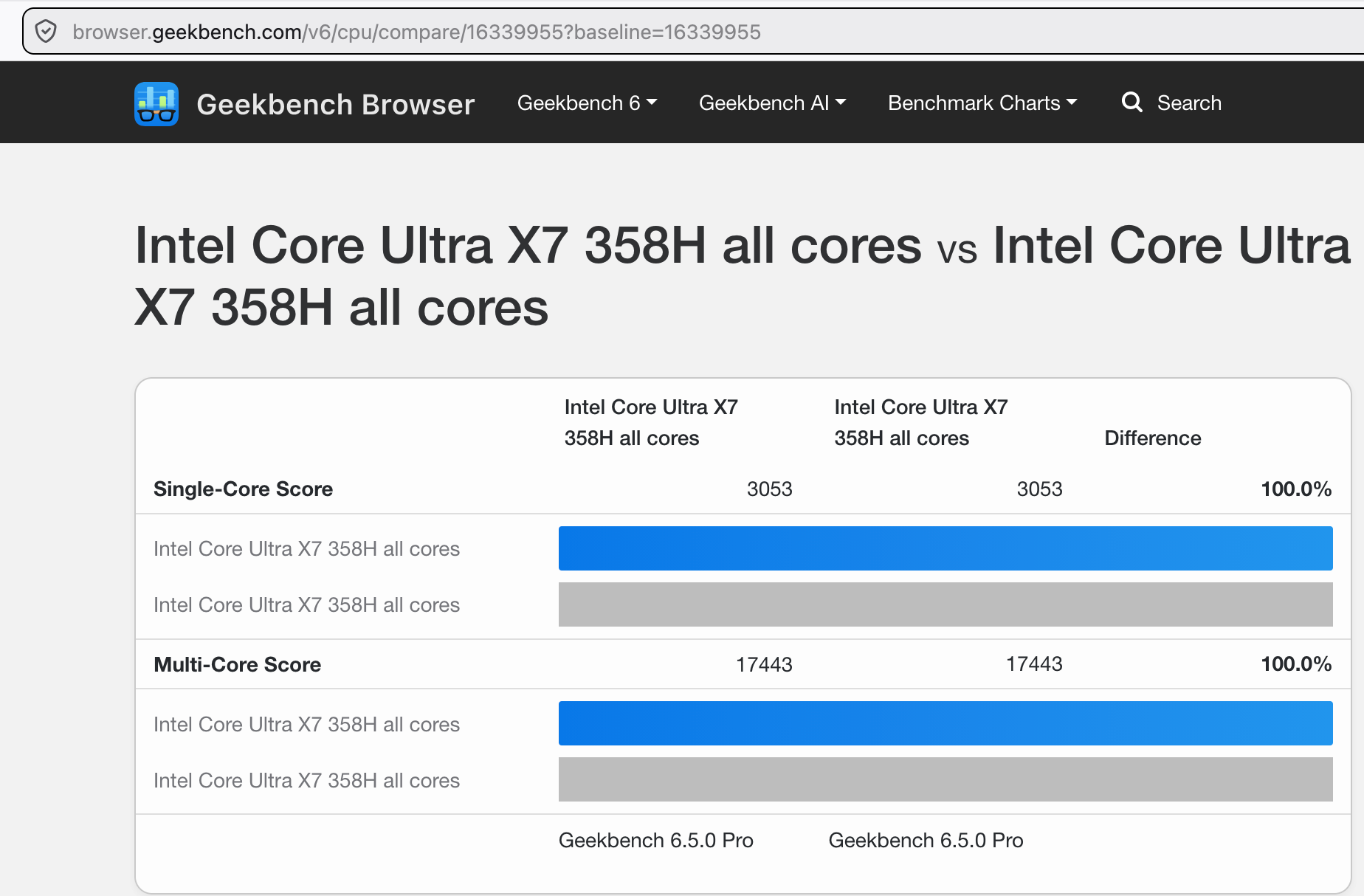Click the gray Single-Core baseline bar

[945, 604]
